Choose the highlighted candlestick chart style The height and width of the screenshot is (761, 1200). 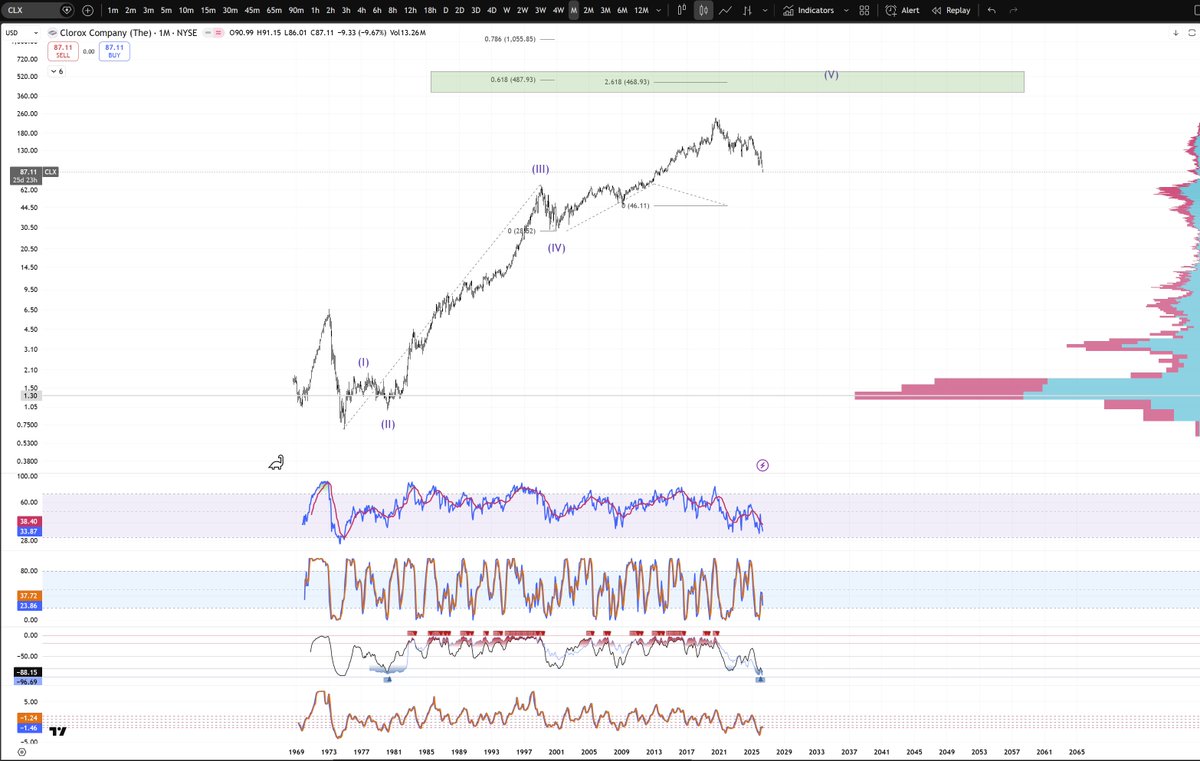[704, 10]
